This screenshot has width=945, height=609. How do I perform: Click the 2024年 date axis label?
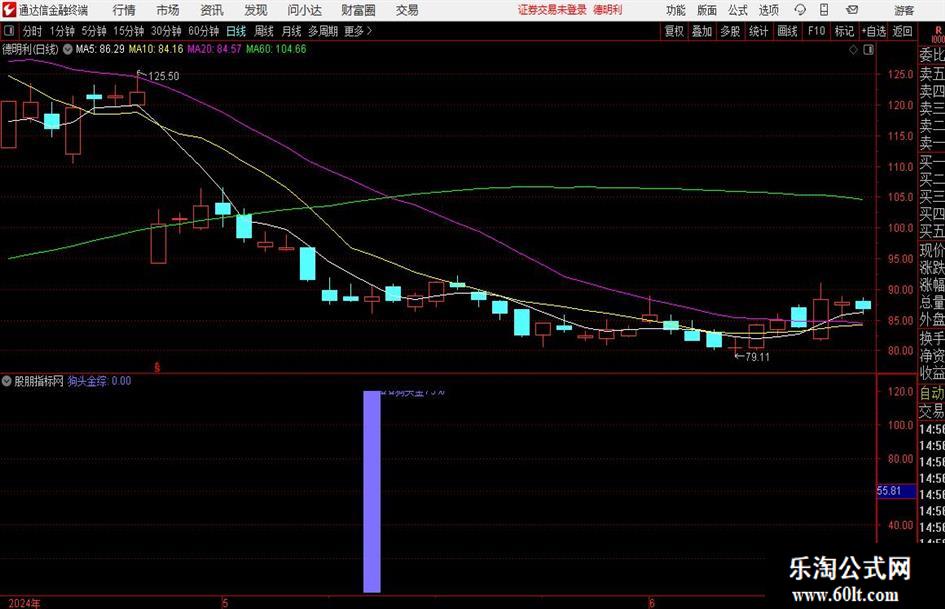click(25, 603)
